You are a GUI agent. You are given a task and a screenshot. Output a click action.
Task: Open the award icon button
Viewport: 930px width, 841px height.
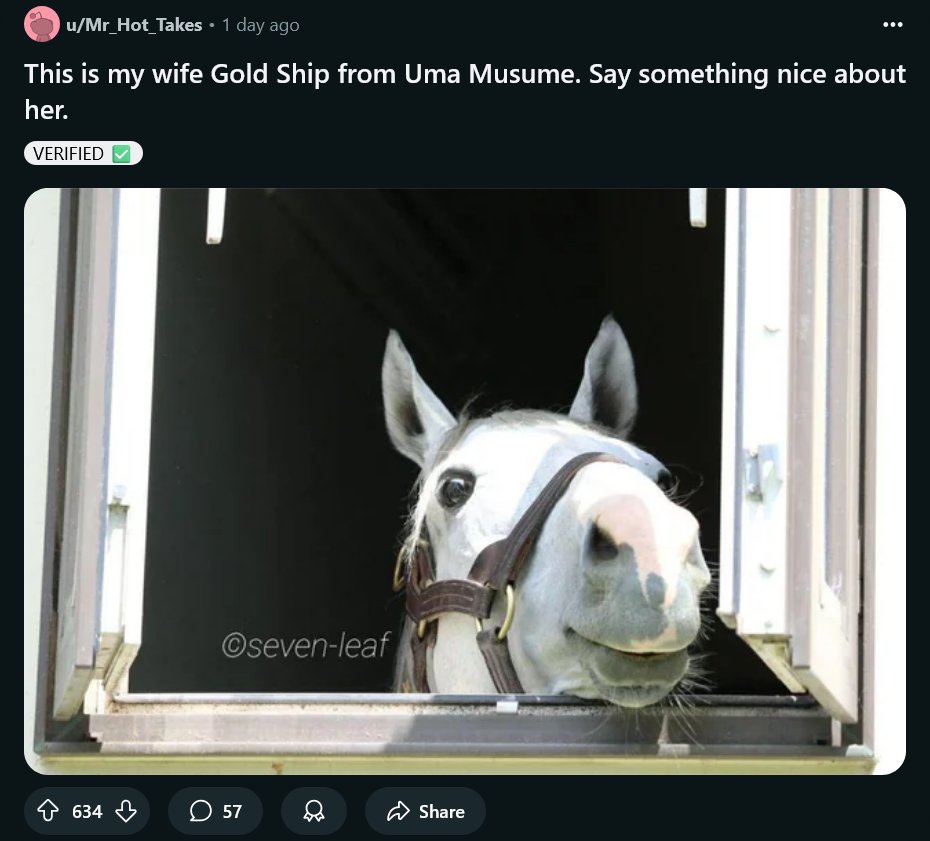click(x=314, y=811)
